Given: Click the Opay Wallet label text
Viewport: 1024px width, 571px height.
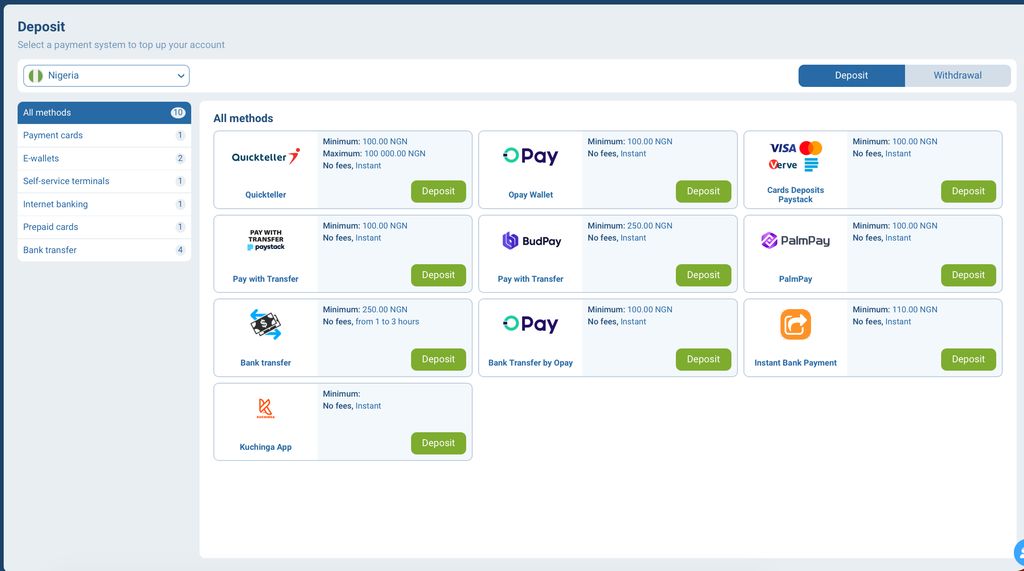Looking at the screenshot, I should coord(530,195).
